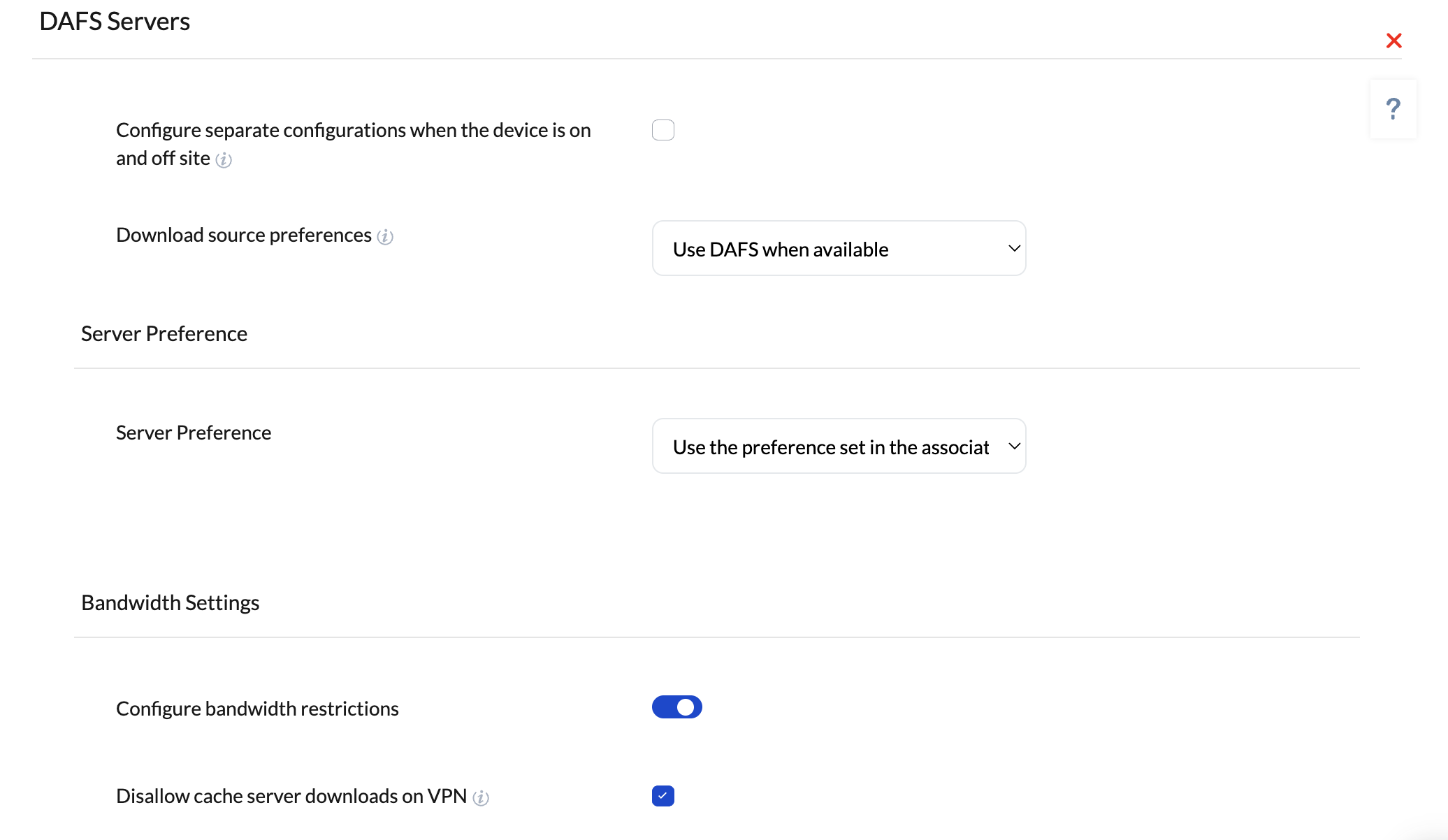
Task: Click the Configure bandwidth restrictions label
Action: point(257,709)
